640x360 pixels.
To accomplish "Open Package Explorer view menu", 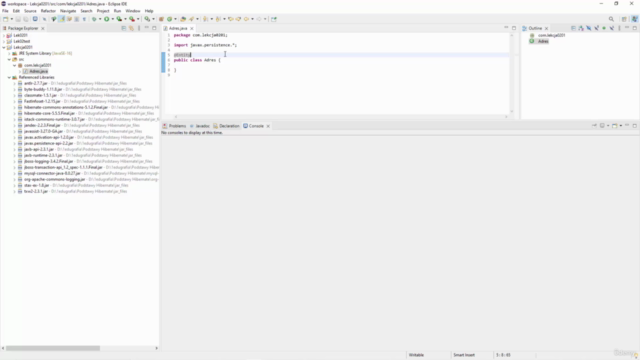I will tap(139, 28).
